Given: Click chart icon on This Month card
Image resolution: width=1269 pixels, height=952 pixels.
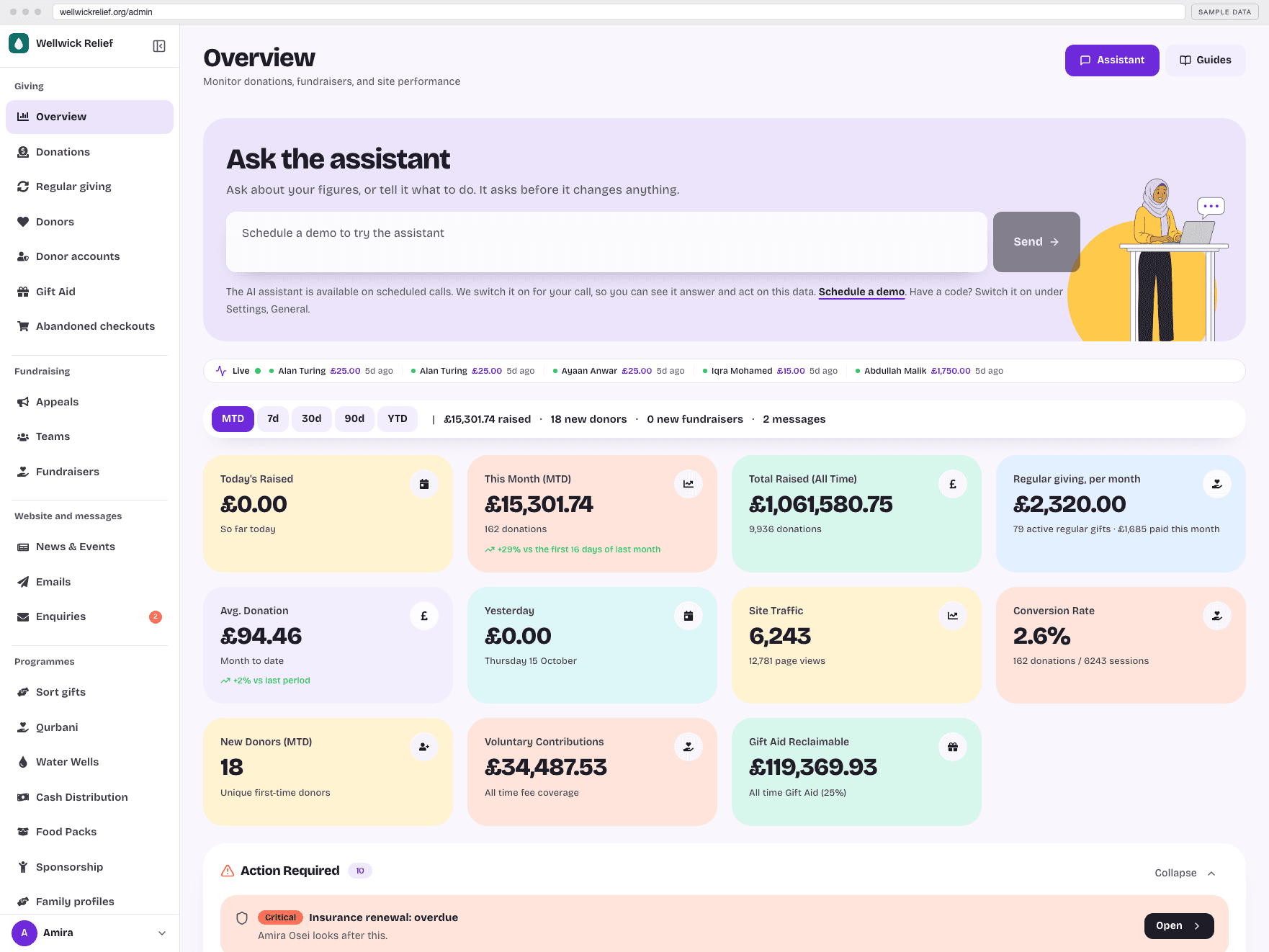Looking at the screenshot, I should 689,484.
